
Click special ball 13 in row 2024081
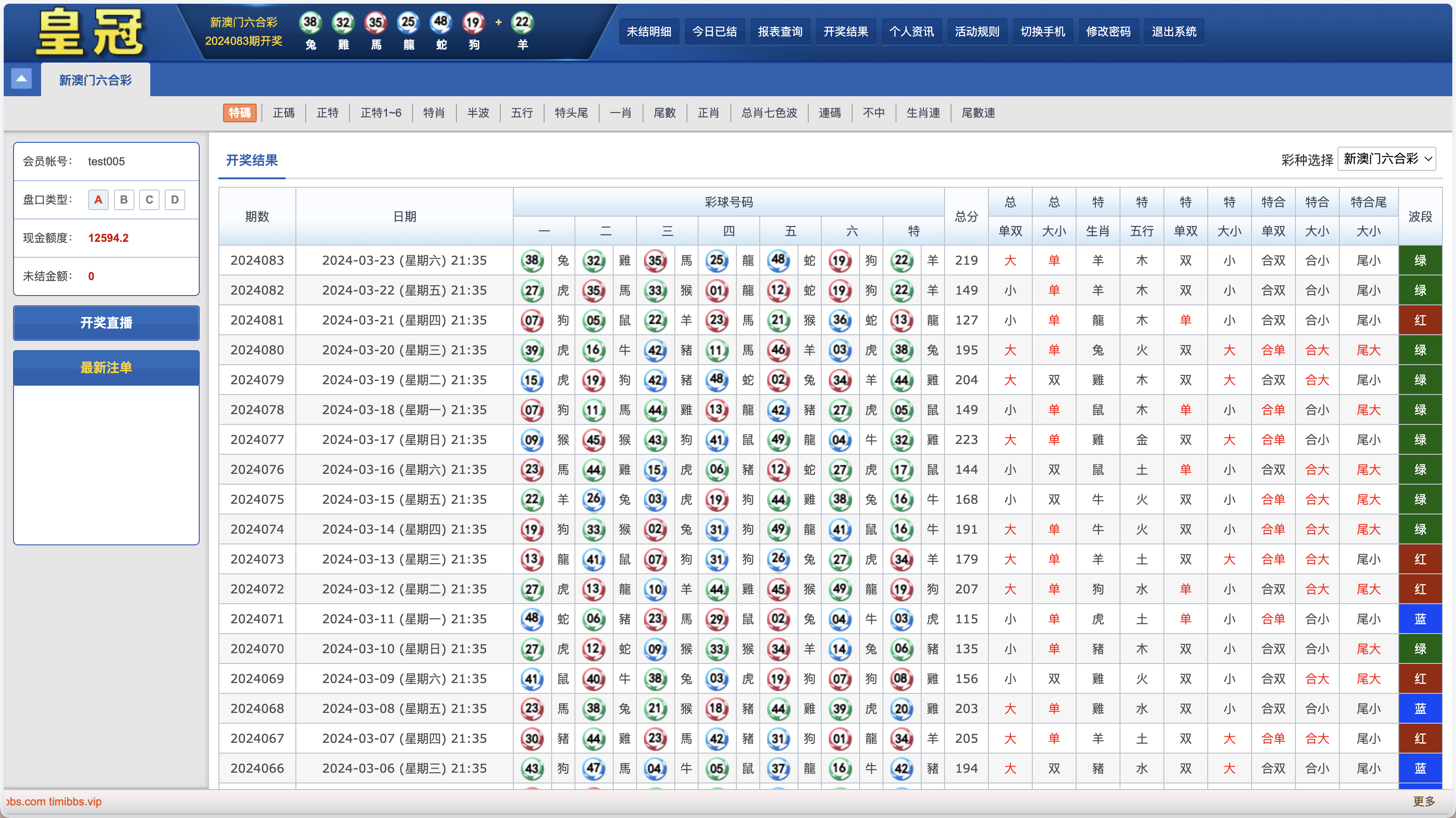(901, 321)
